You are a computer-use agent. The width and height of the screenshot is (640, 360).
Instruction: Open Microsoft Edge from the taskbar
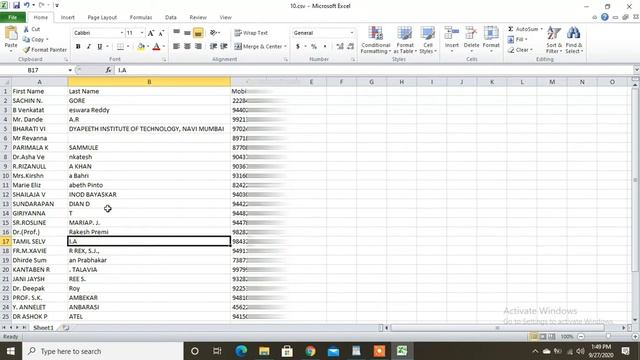(241, 351)
